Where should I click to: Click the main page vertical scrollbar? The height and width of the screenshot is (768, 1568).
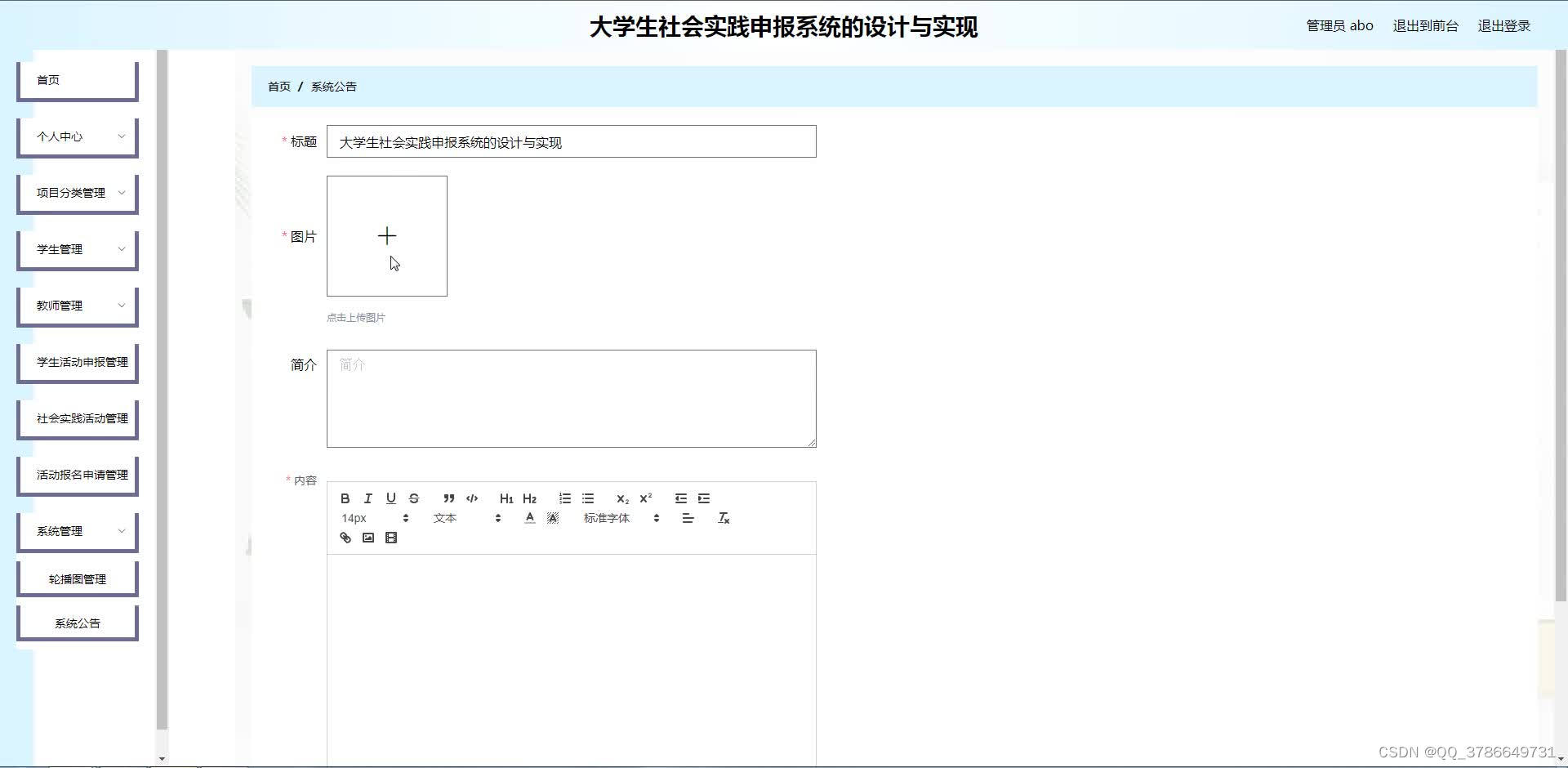point(1561,325)
